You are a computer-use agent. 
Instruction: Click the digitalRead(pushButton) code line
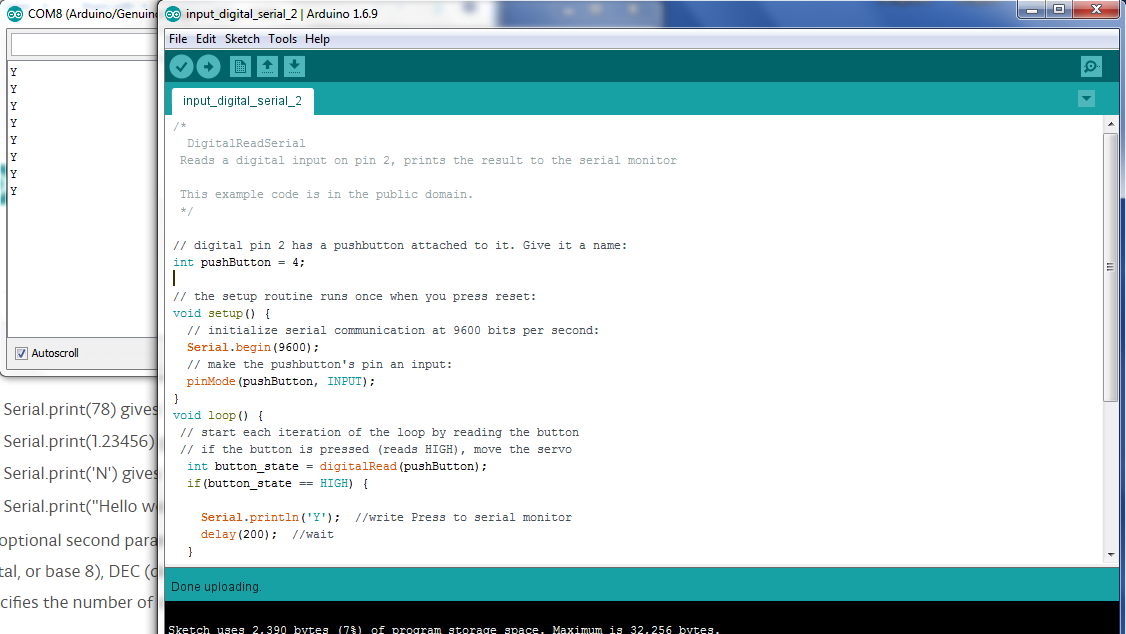tap(337, 467)
